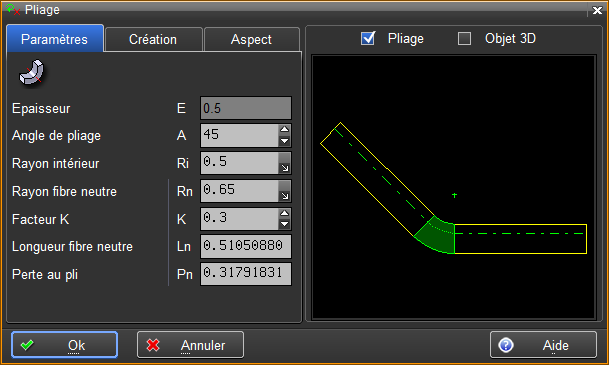
Task: Increase the Facteur K value
Action: point(285,213)
